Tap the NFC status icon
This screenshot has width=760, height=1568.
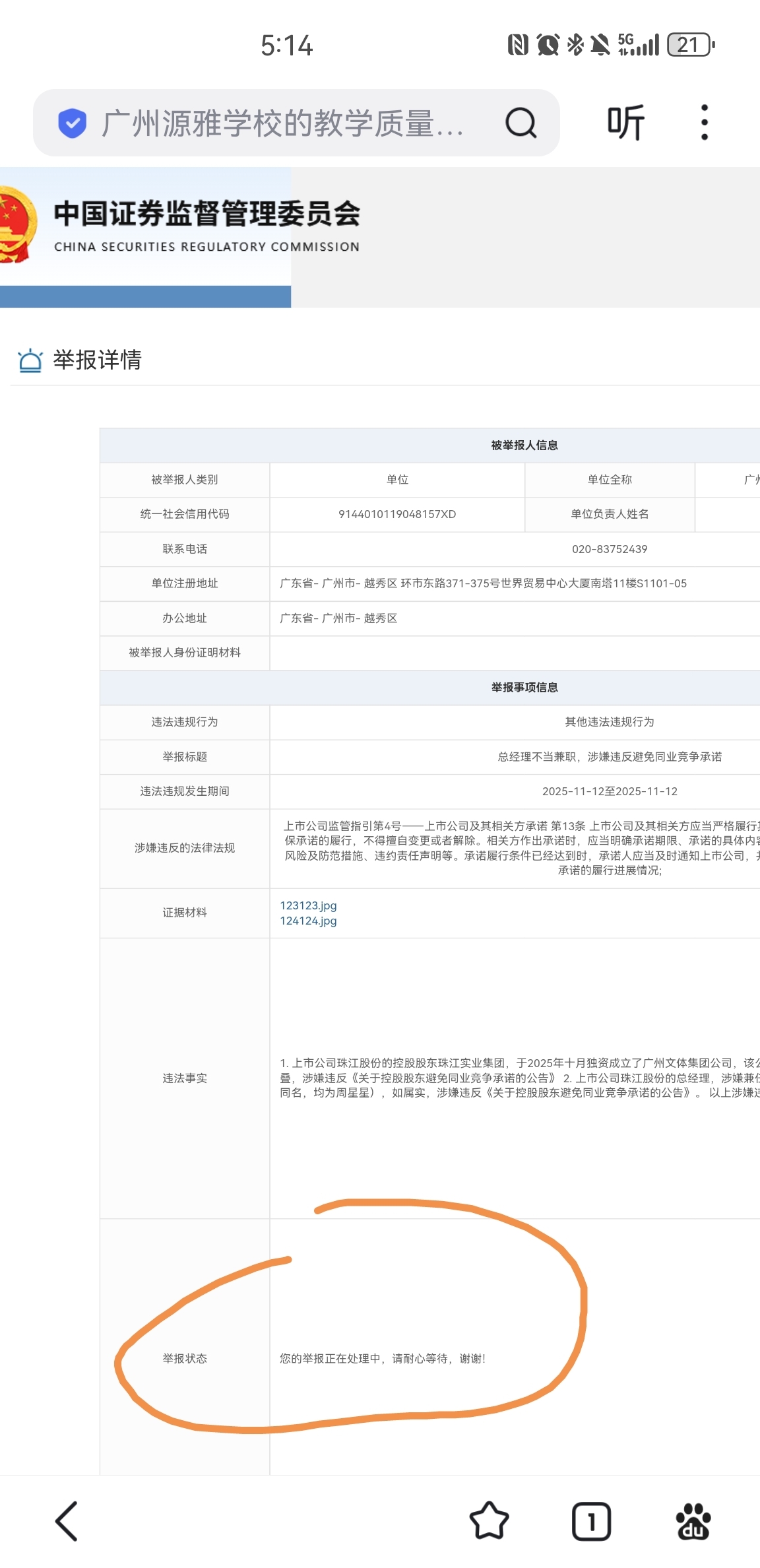(x=518, y=45)
